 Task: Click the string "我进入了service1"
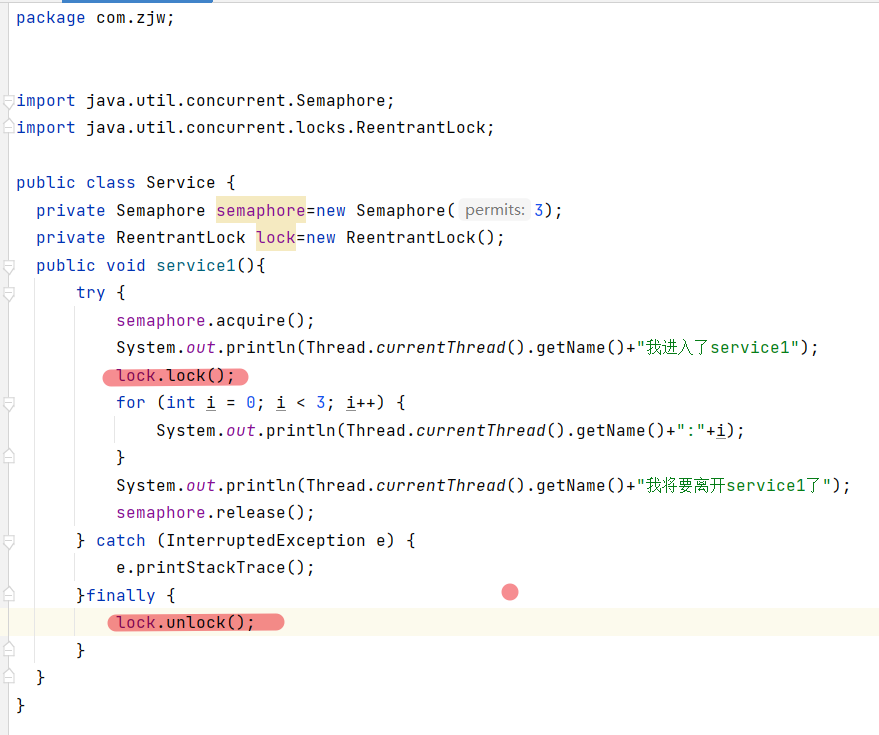tap(717, 348)
